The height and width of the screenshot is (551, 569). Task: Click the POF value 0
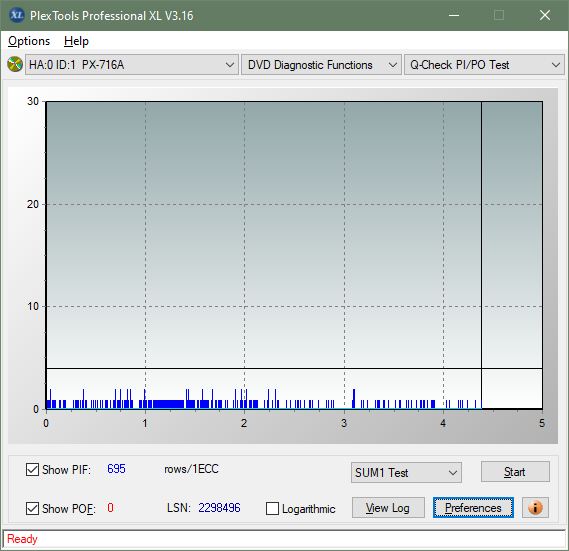(110, 507)
